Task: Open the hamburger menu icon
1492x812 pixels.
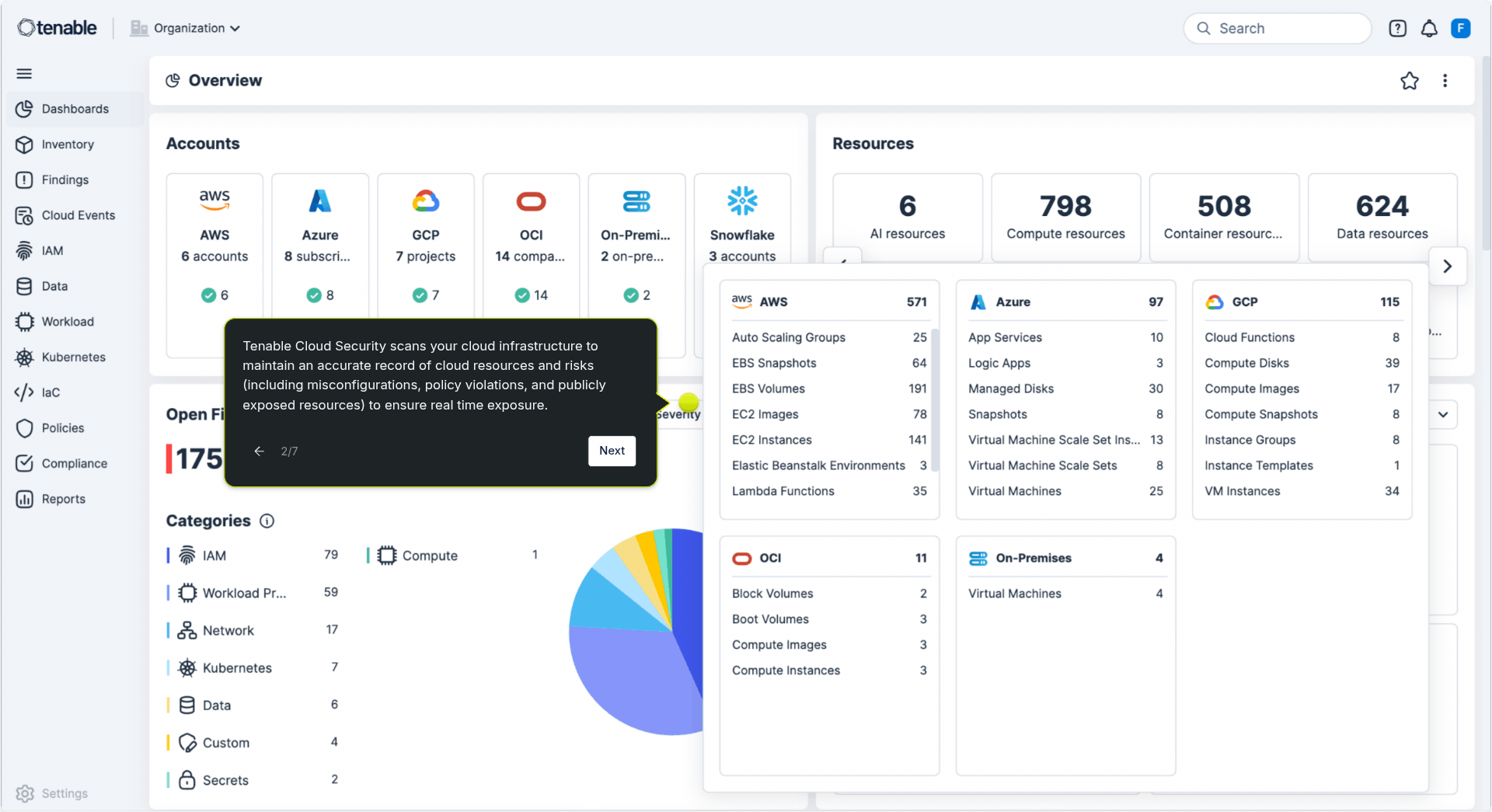Action: (24, 74)
